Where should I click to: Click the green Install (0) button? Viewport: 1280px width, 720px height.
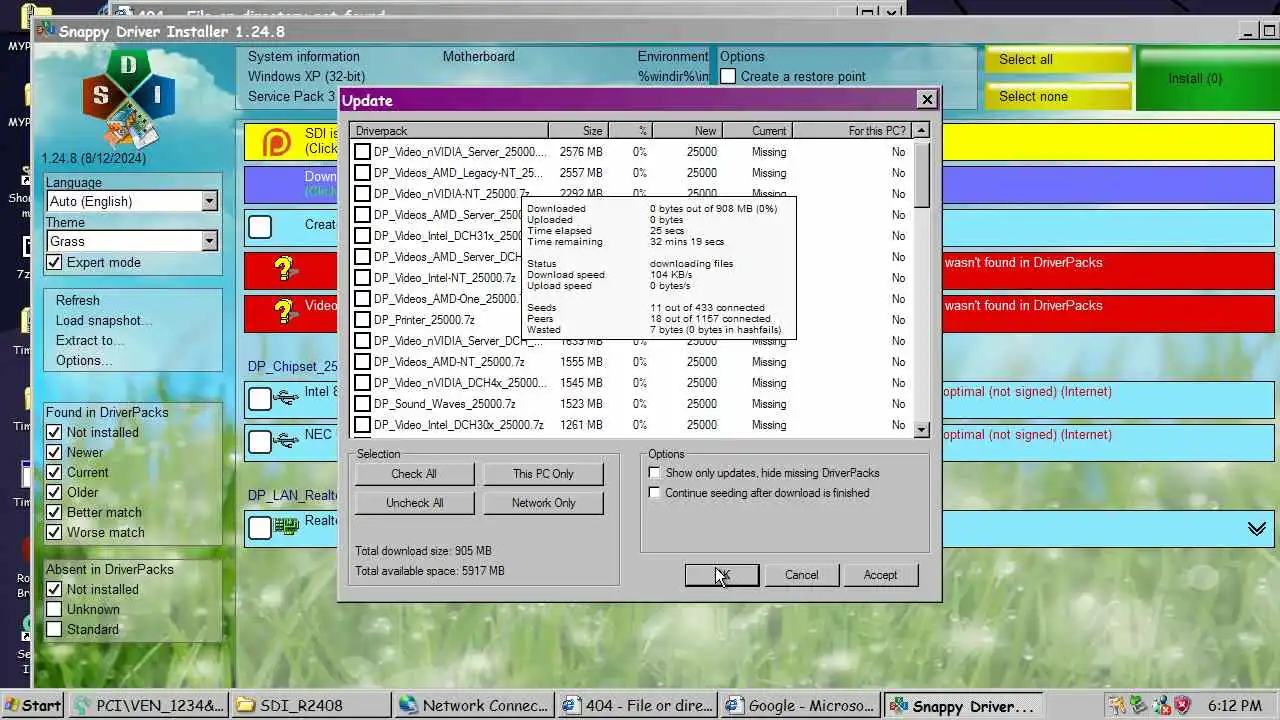tap(1208, 78)
